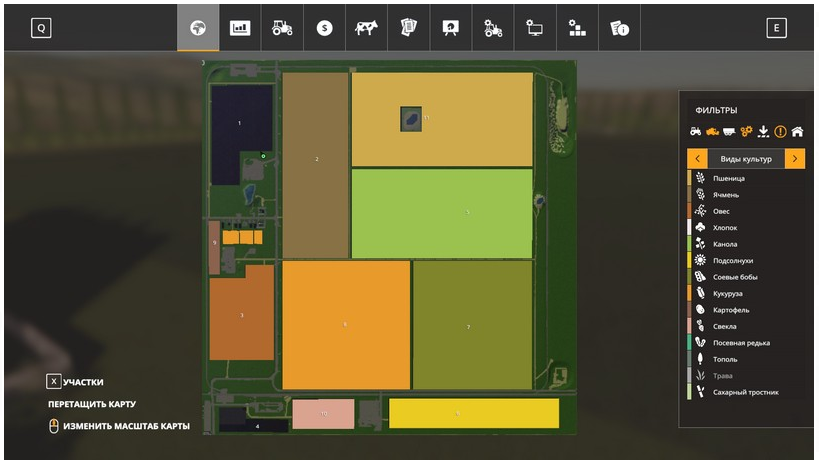Viewport: 819px width, 464px height.
Task: Click the green player position marker
Action: coord(263,156)
